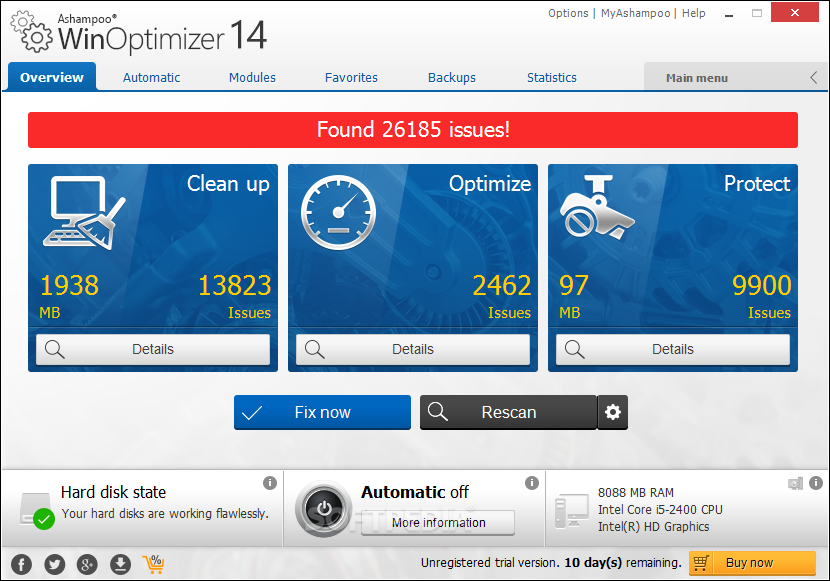Click the system hardware info icon
The image size is (830, 581).
click(816, 483)
